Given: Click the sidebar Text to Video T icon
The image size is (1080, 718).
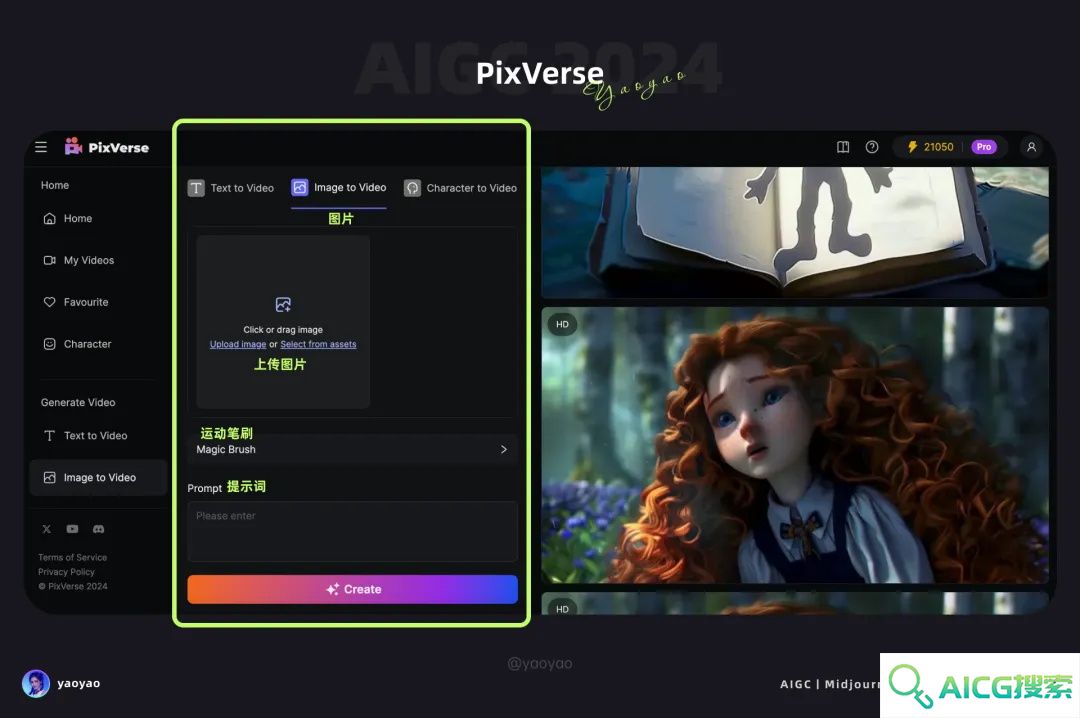Looking at the screenshot, I should [x=50, y=435].
